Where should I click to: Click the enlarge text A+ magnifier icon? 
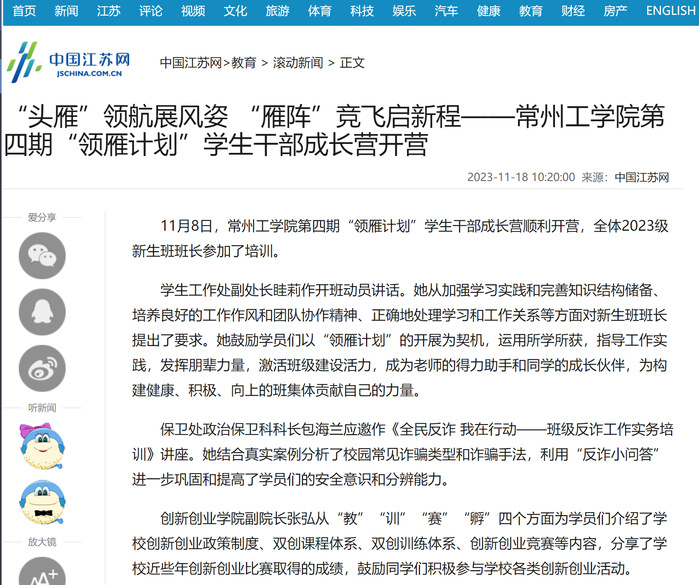point(42,572)
